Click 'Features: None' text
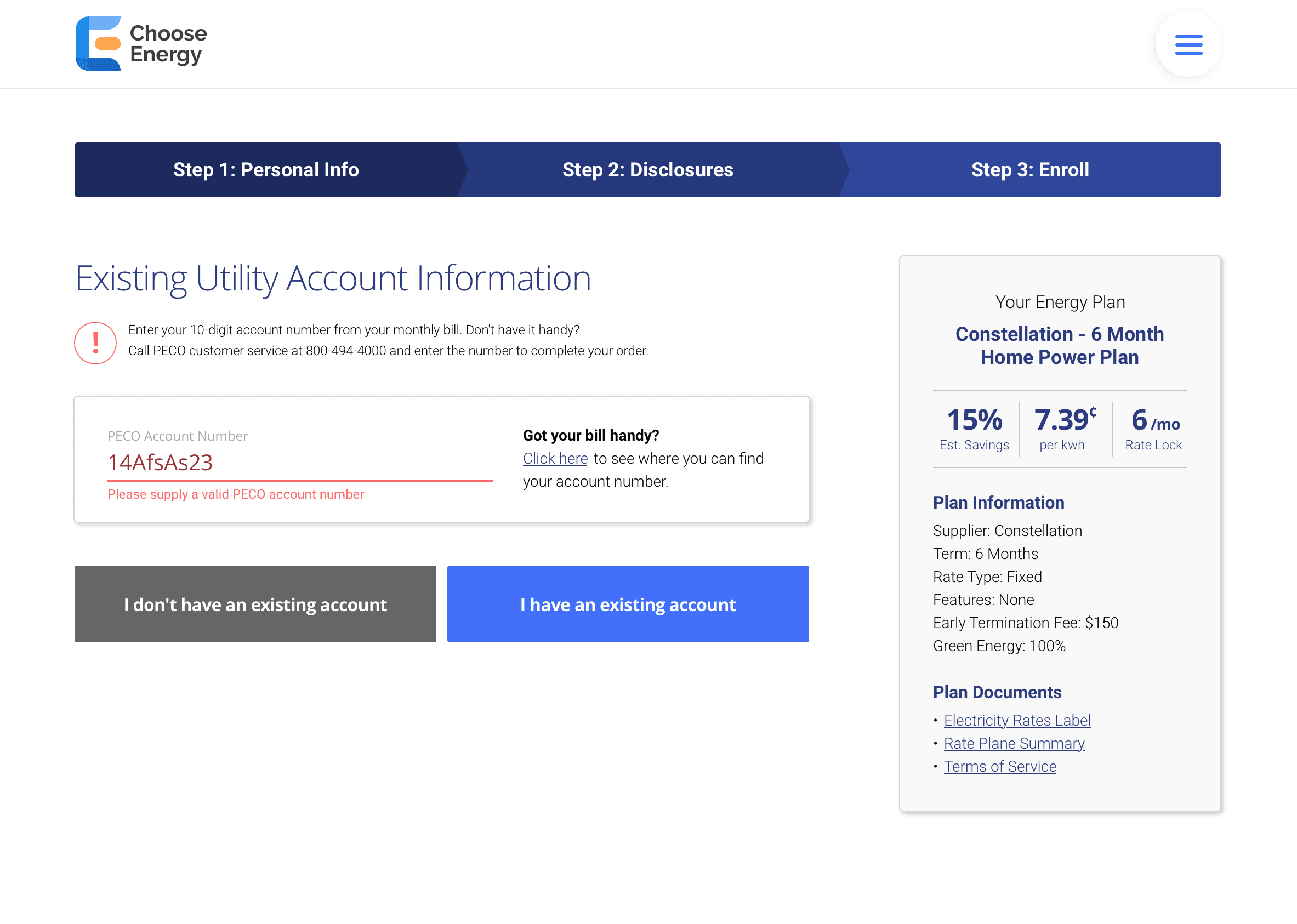The height and width of the screenshot is (924, 1297). [x=983, y=600]
